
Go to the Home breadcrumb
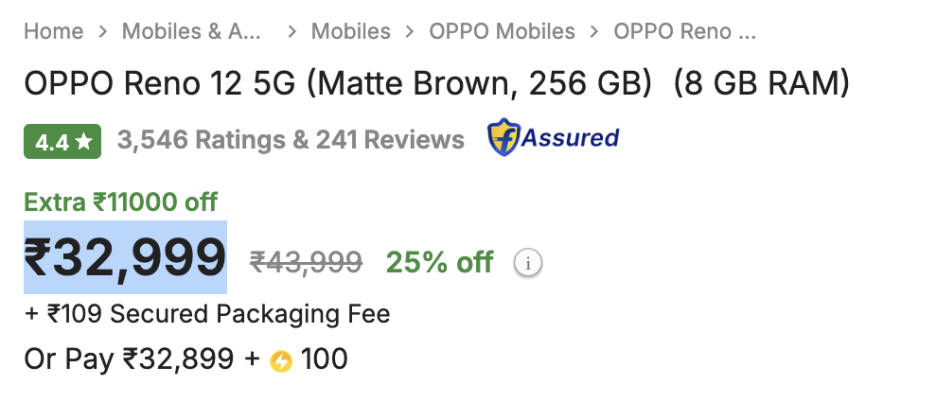pyautogui.click(x=54, y=31)
